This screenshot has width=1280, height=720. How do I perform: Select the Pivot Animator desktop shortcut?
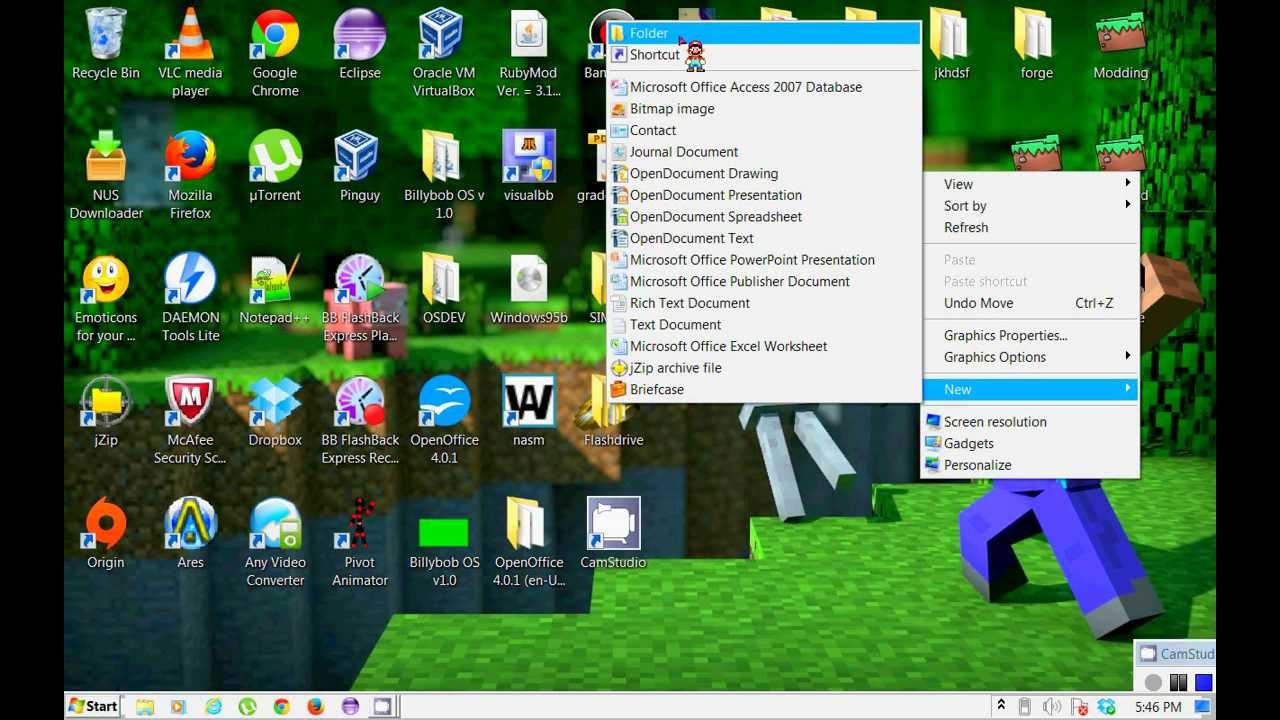point(360,543)
